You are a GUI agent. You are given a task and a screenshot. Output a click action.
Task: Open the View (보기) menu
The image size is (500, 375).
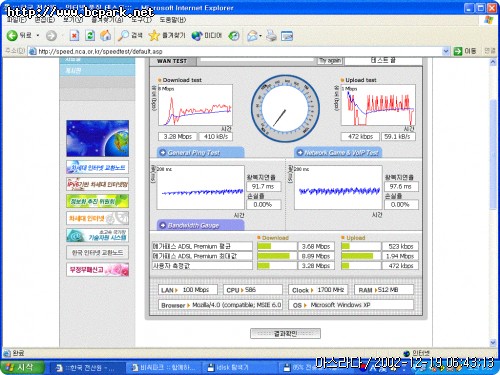pos(73,20)
